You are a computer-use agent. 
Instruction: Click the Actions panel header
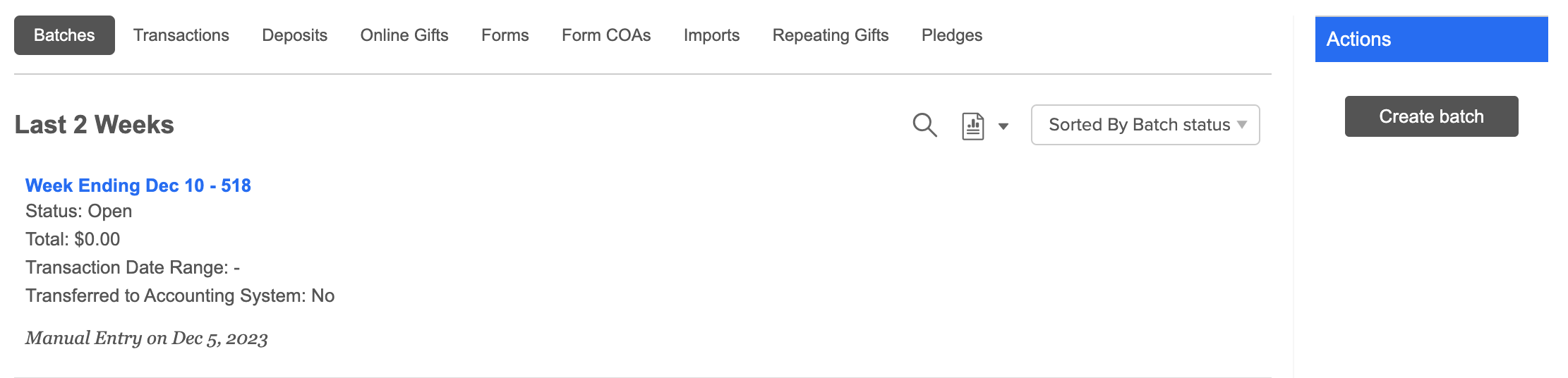(1431, 39)
